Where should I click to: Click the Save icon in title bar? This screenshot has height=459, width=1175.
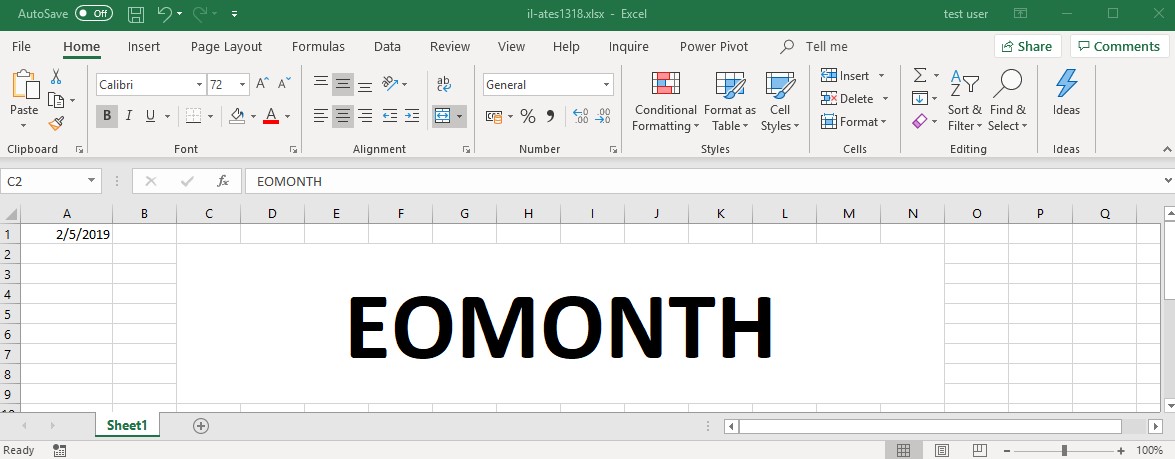[137, 14]
